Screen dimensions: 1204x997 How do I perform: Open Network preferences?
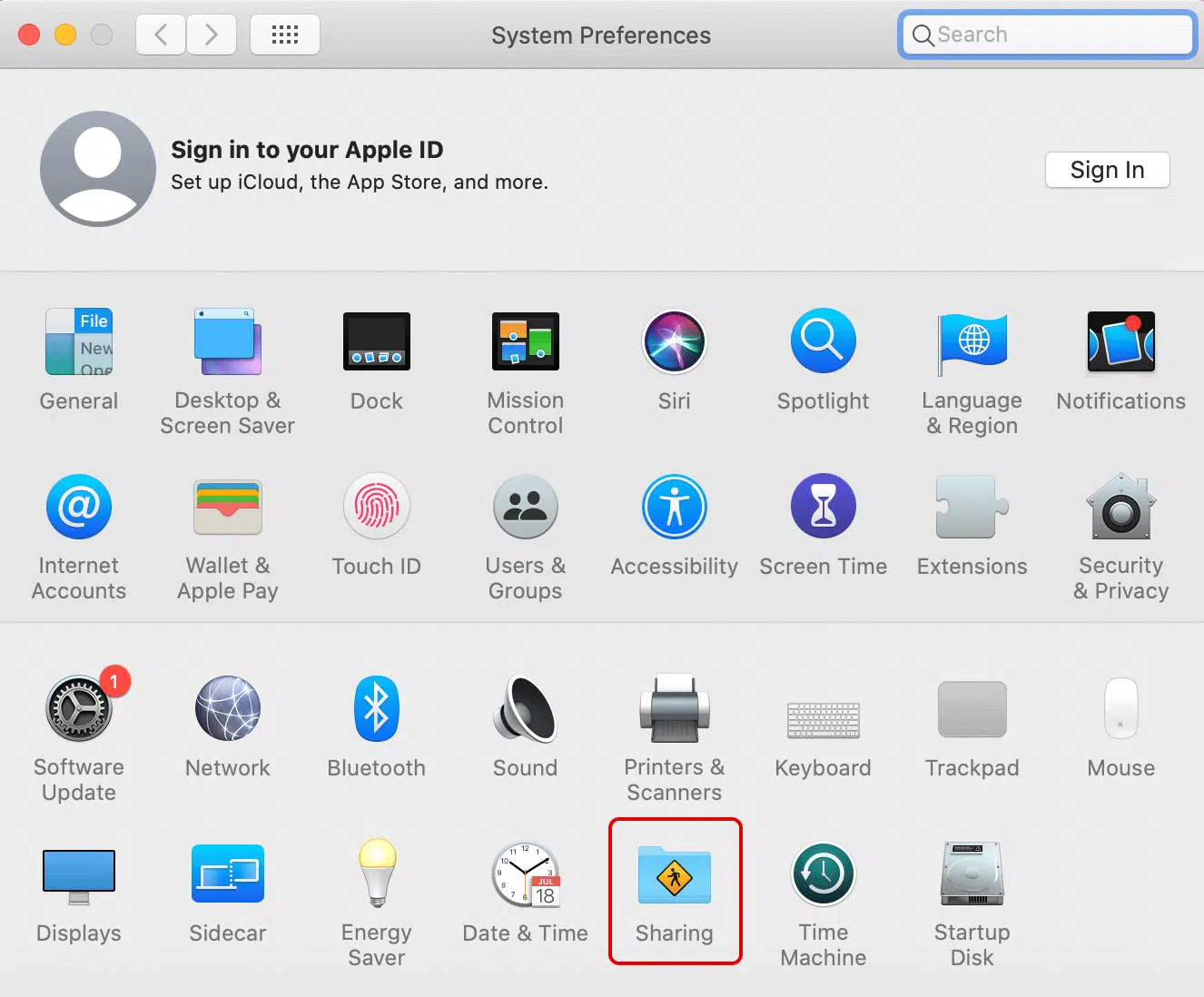pos(227,707)
